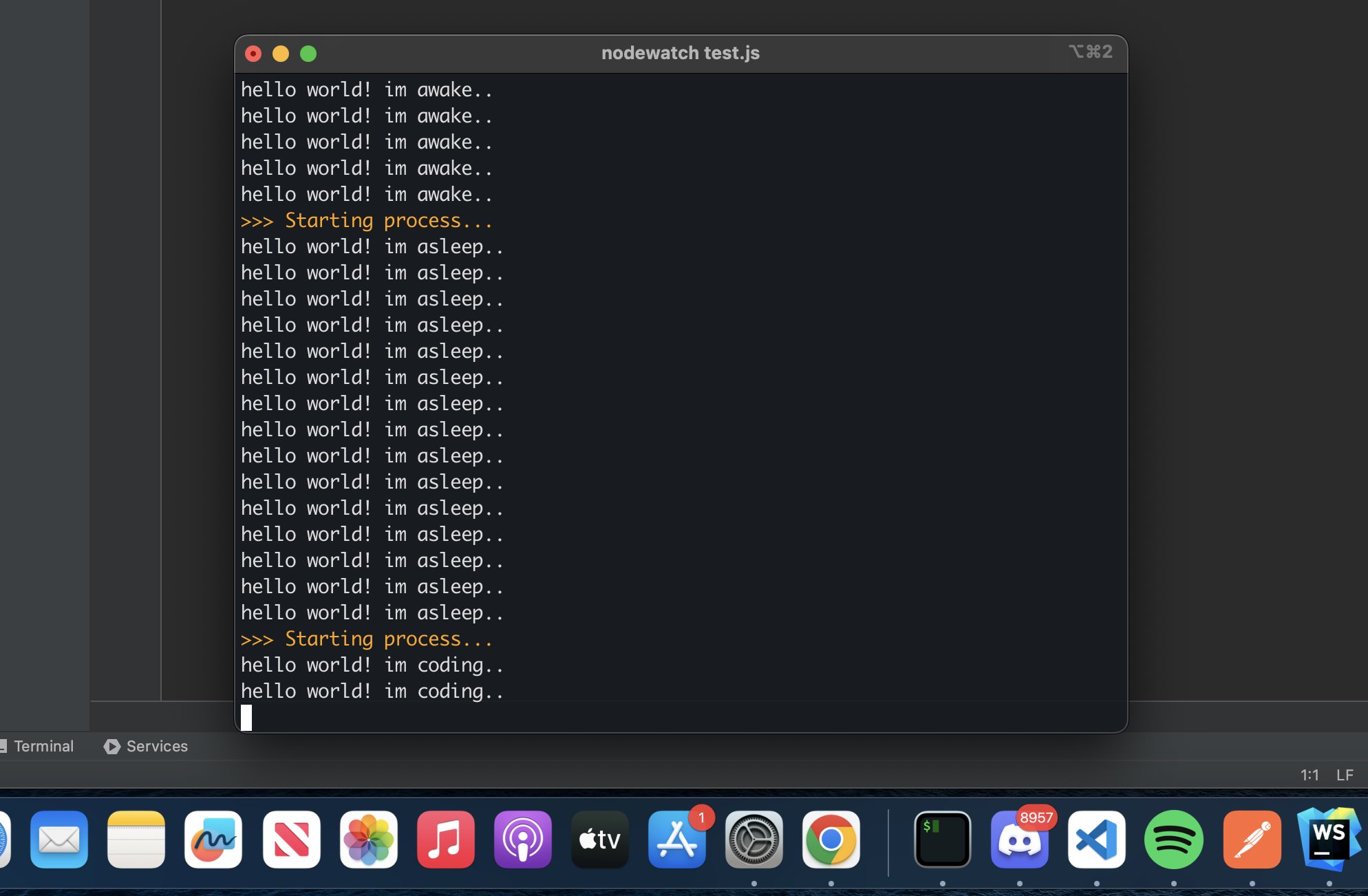Image resolution: width=1368 pixels, height=896 pixels.
Task: Open Podcasts from the dock
Action: [x=523, y=840]
